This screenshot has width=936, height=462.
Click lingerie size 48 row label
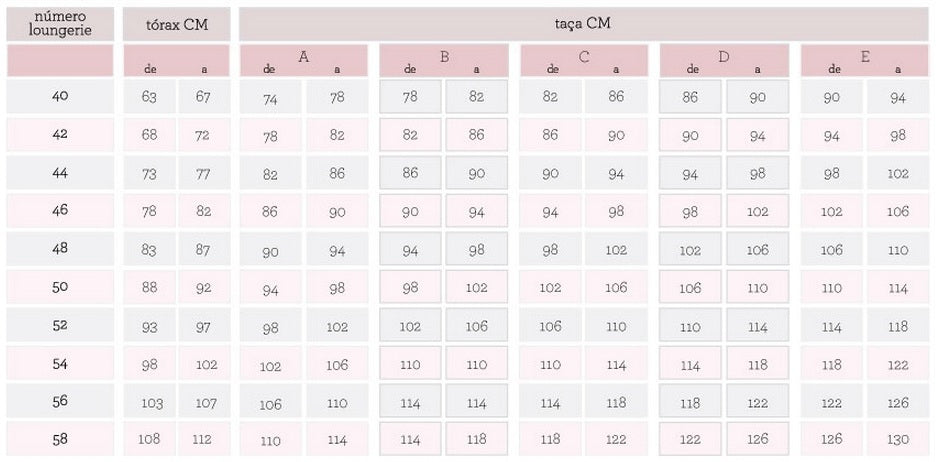click(60, 250)
